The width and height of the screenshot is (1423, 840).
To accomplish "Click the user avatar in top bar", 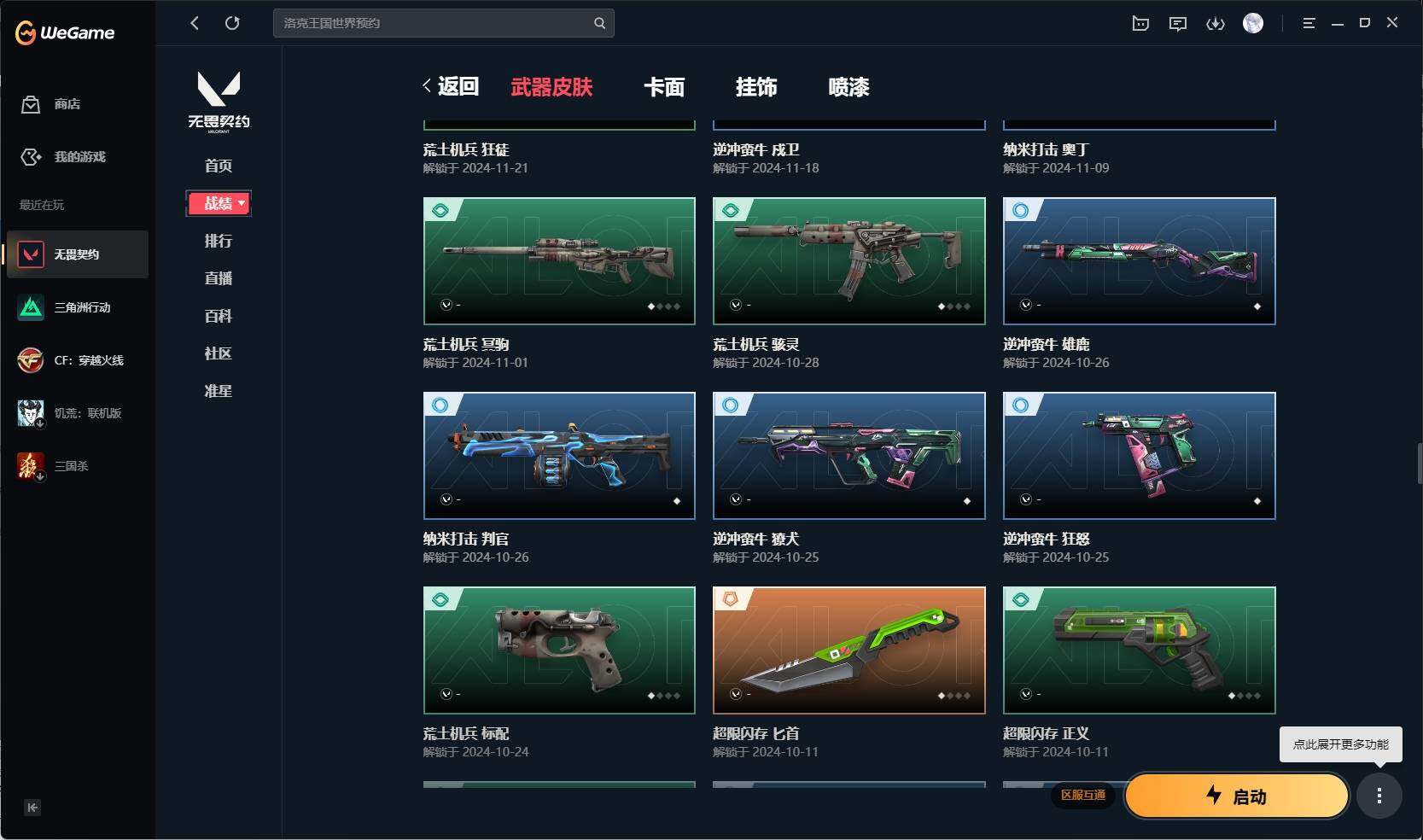I will pyautogui.click(x=1253, y=23).
